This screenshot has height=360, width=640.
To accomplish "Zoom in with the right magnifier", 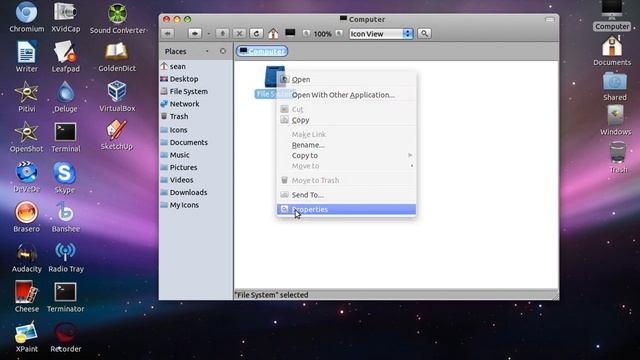I will pos(339,33).
